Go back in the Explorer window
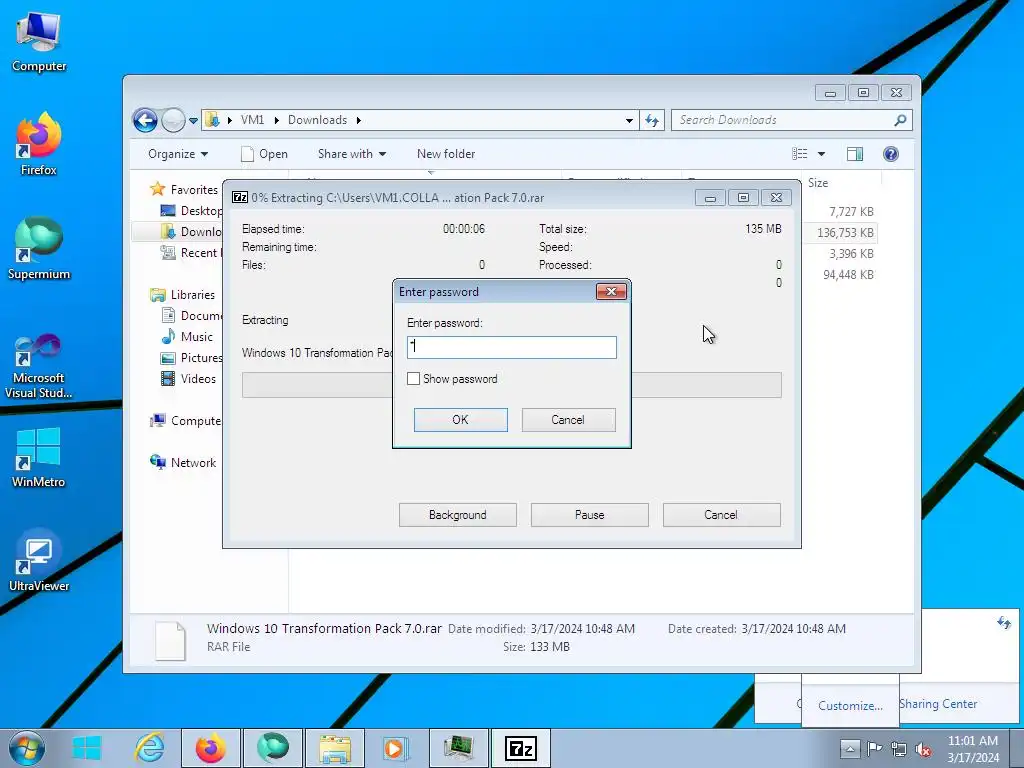Image resolution: width=1024 pixels, height=768 pixels. [x=145, y=120]
